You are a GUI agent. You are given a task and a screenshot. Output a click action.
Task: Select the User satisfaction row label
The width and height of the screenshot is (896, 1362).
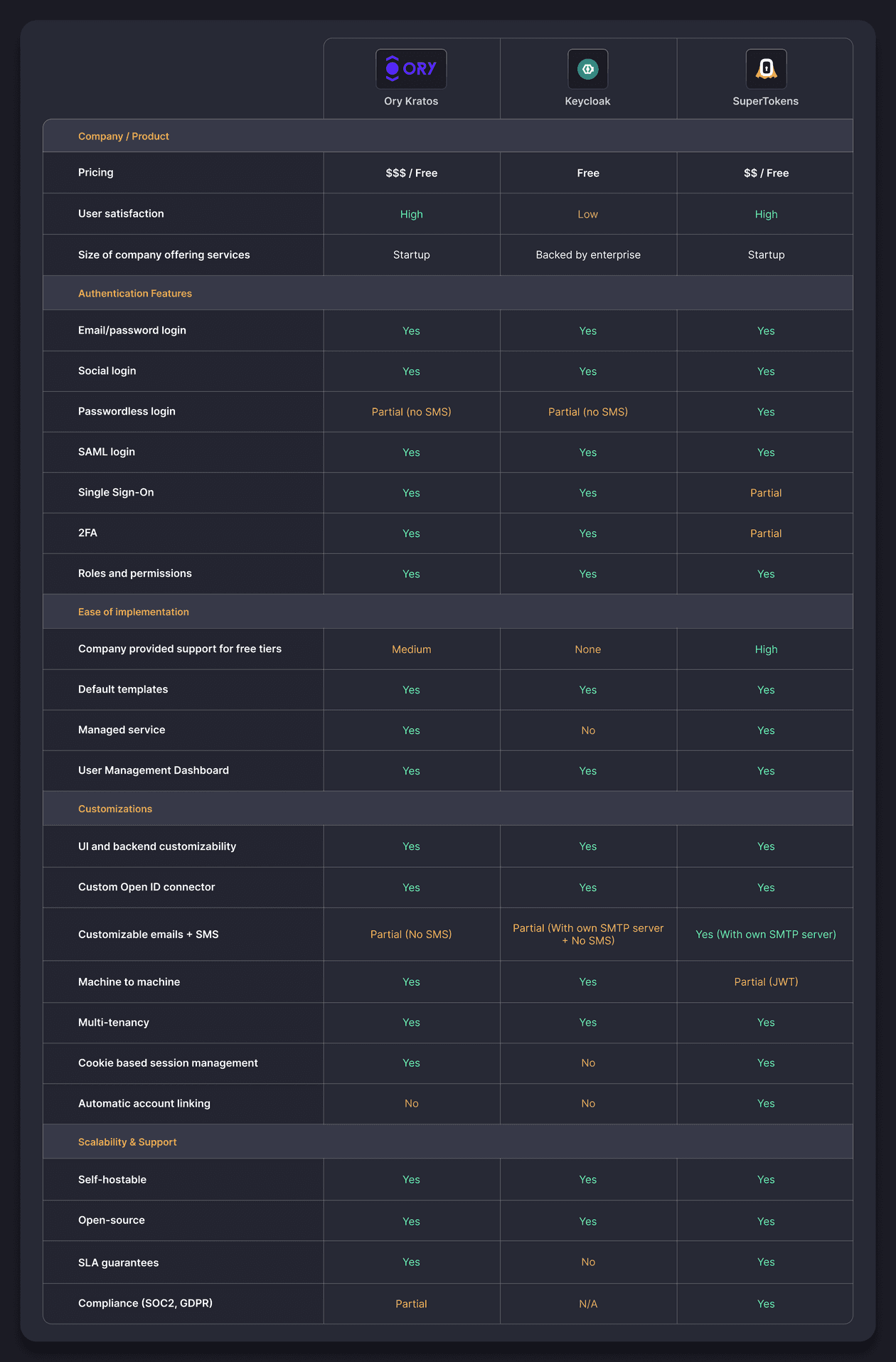(x=121, y=213)
